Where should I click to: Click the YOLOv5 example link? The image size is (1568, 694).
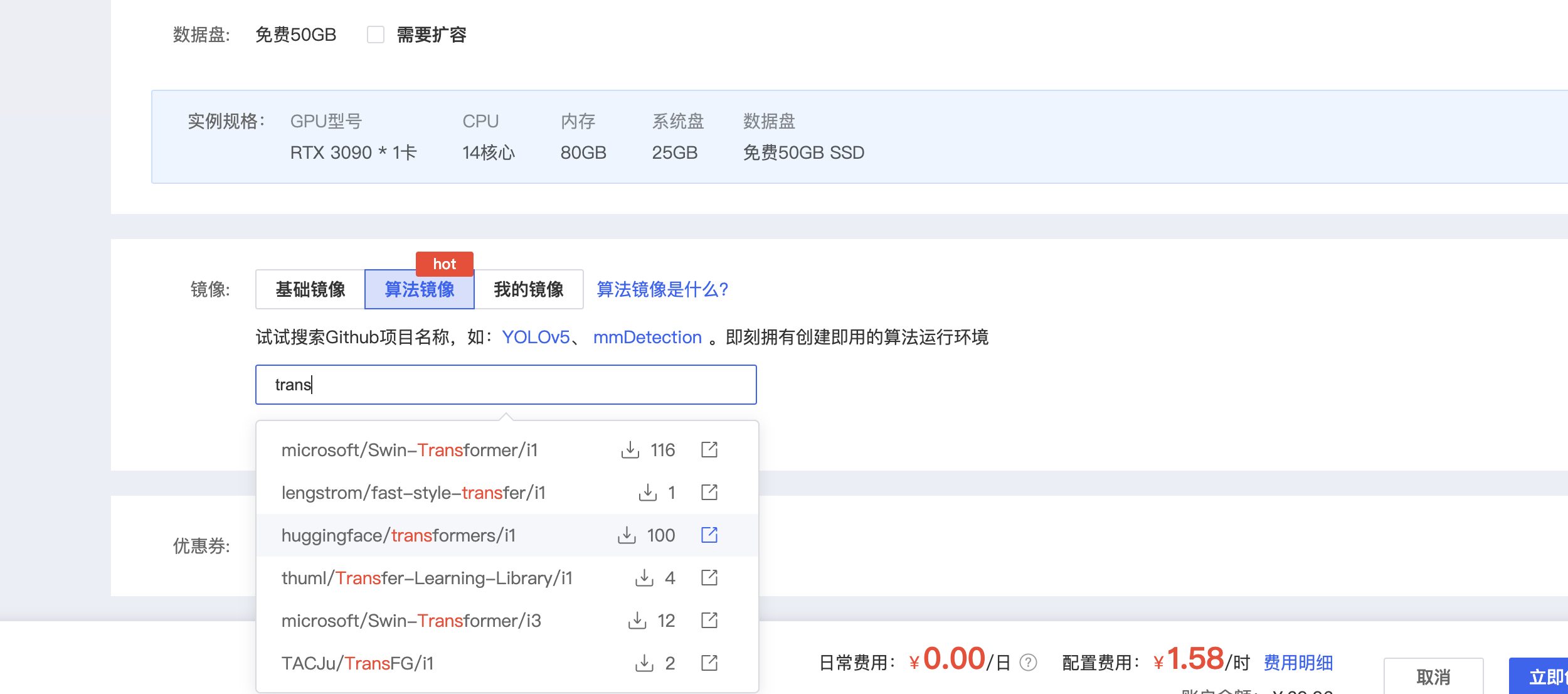coord(536,338)
